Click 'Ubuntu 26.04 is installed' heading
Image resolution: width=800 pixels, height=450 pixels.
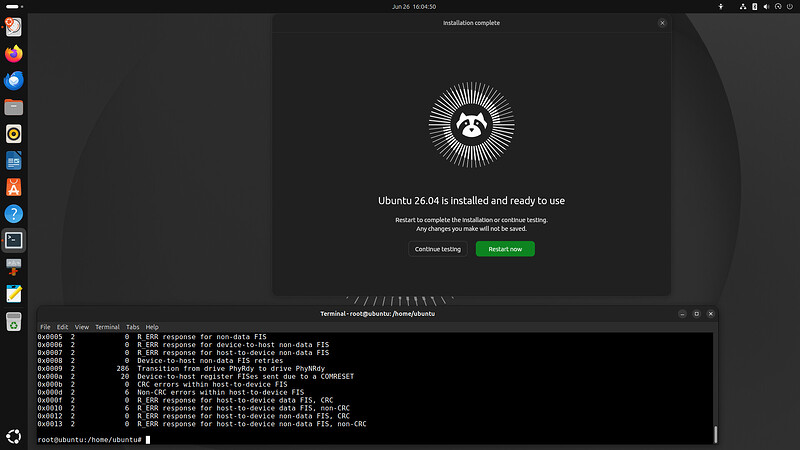471,201
